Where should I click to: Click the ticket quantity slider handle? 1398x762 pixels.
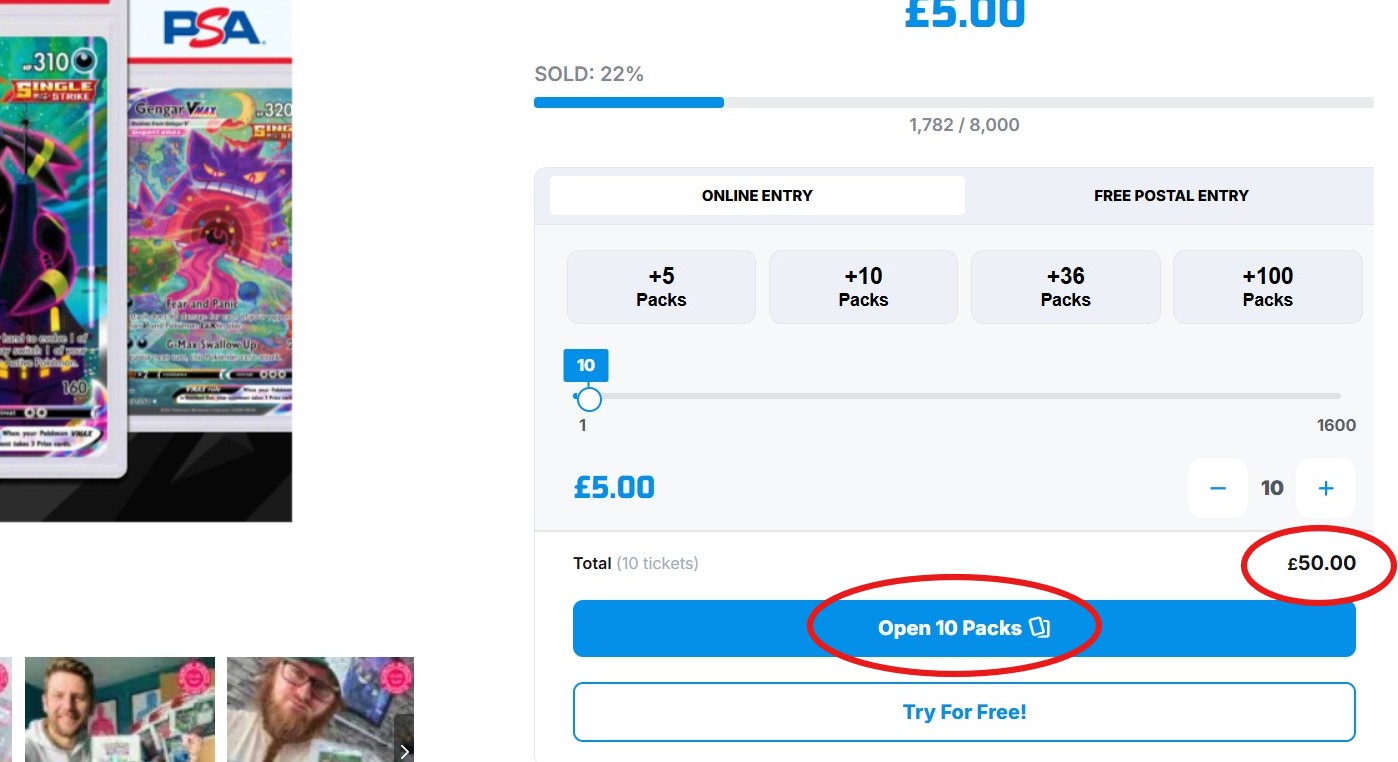pos(590,399)
